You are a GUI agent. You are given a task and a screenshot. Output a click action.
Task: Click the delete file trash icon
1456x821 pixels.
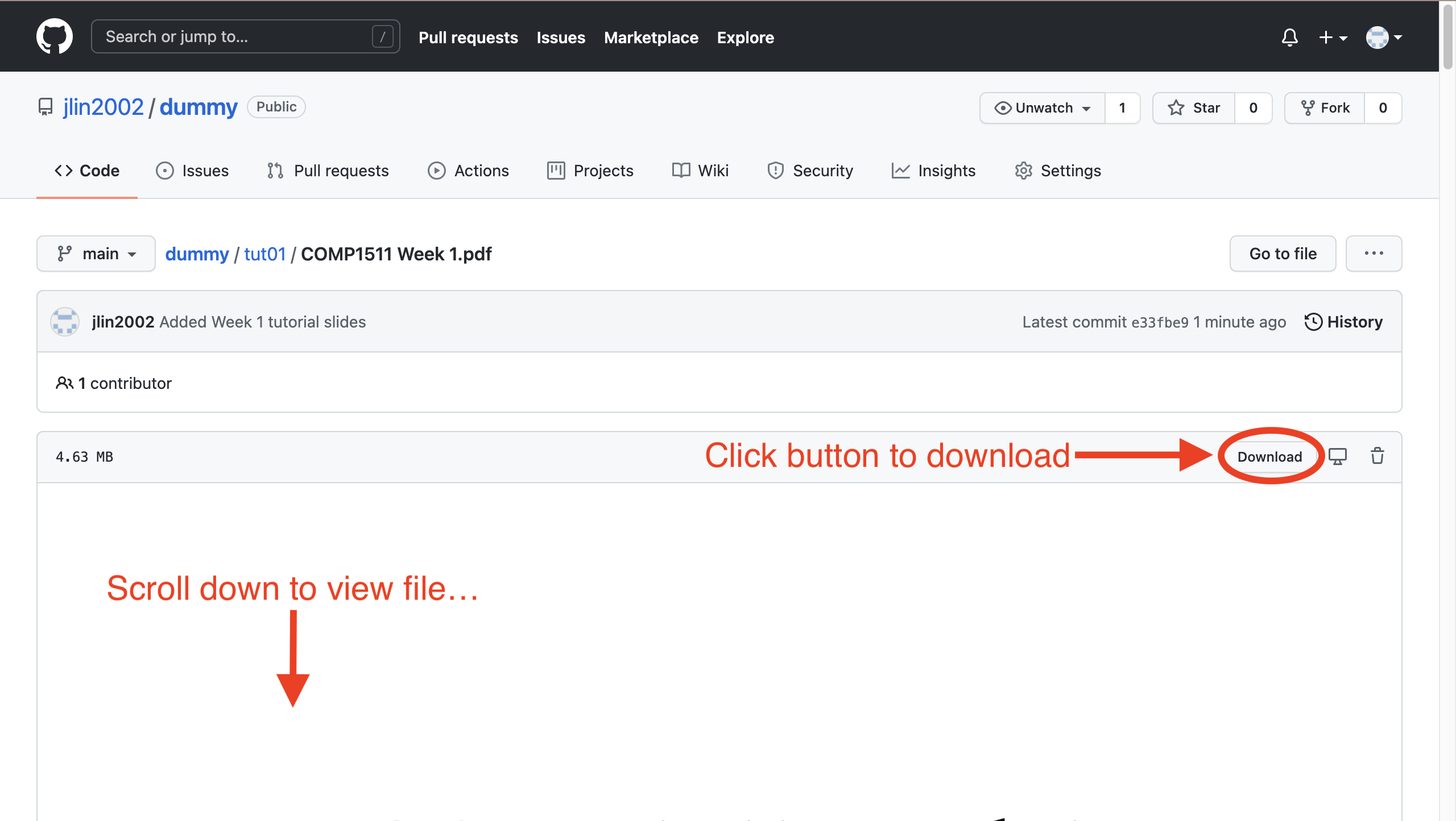[x=1377, y=456]
